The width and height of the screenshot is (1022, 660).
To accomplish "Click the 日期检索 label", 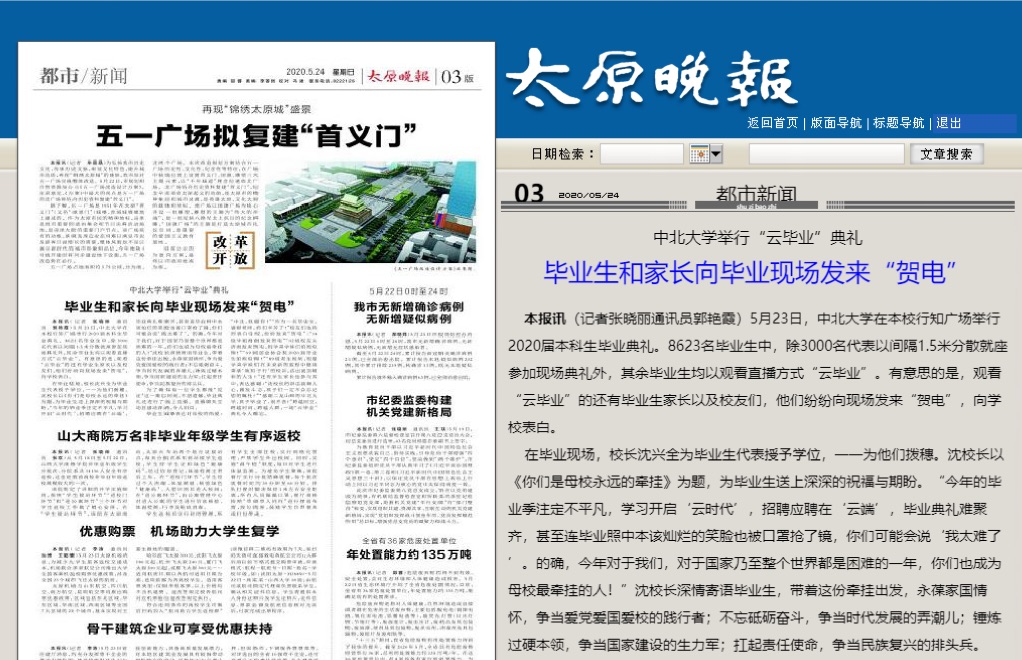I will click(x=563, y=154).
